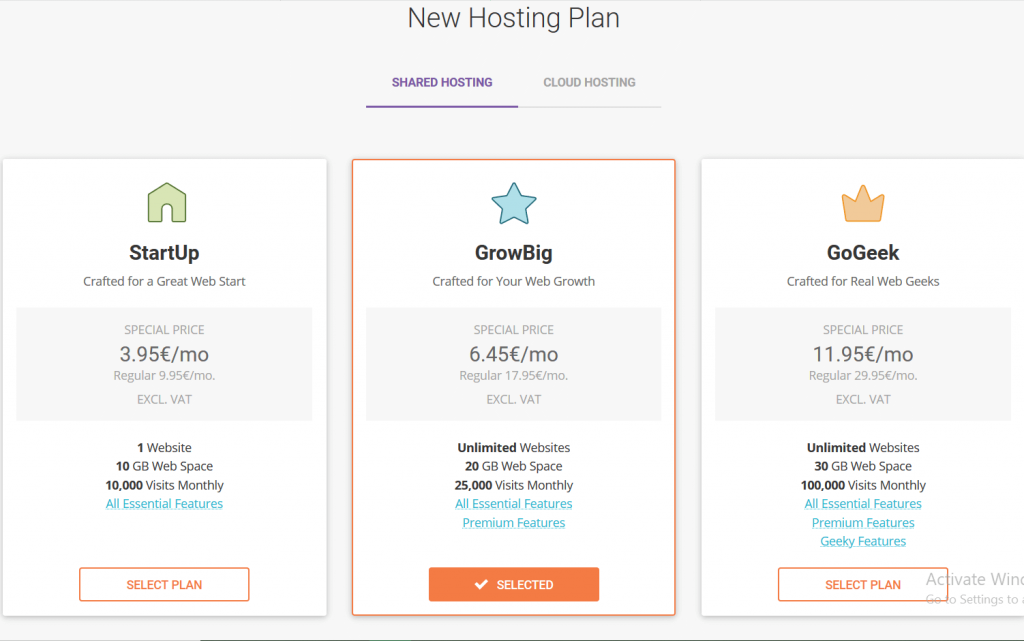Click the 6.45€/mo special price text
The width and height of the screenshot is (1024, 641).
(513, 354)
